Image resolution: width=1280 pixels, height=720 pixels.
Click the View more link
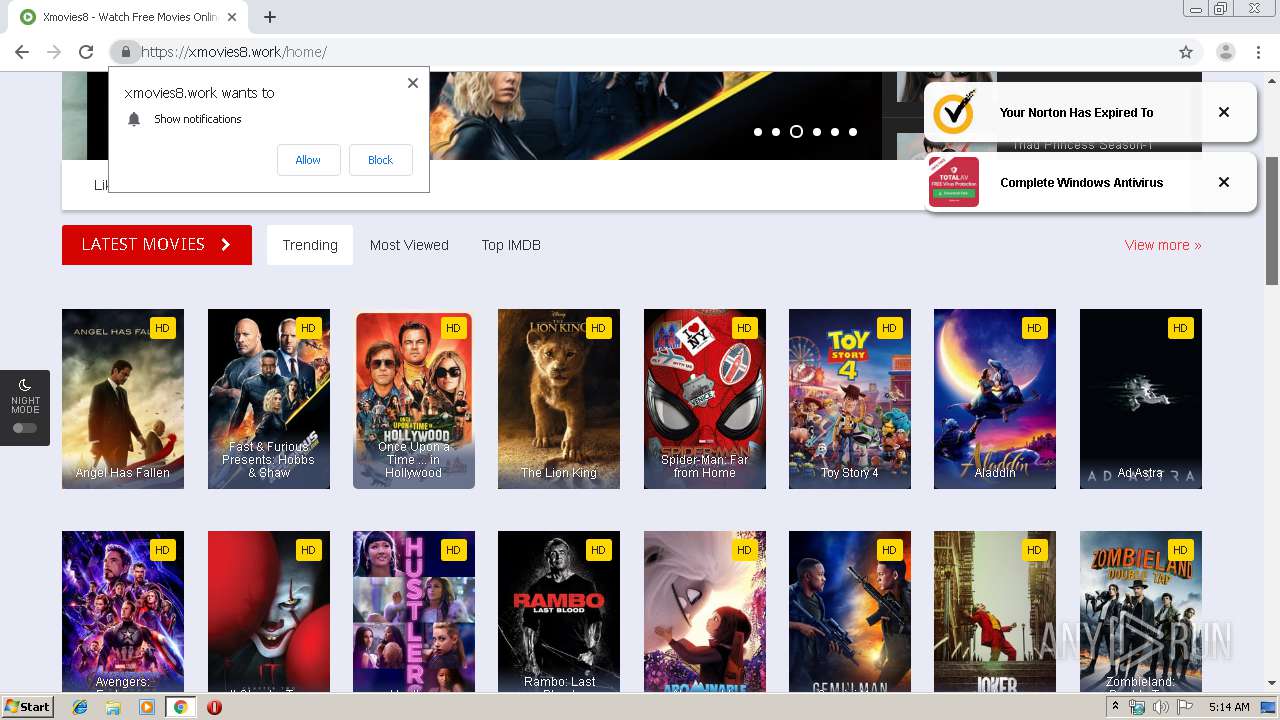click(x=1163, y=245)
